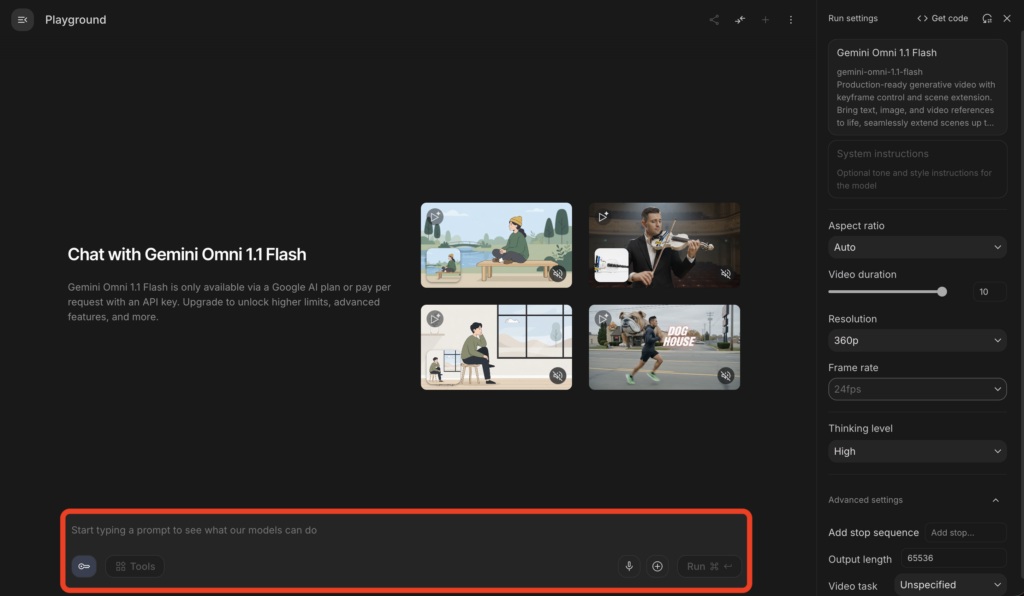Click the Playground title
The width and height of the screenshot is (1024, 596).
click(76, 20)
